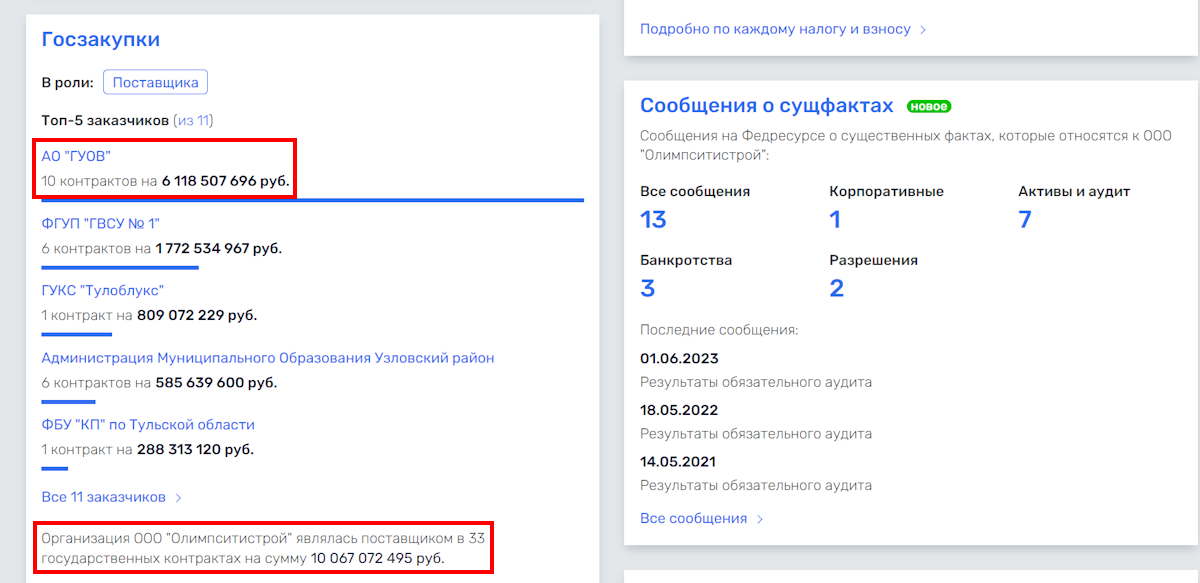The height and width of the screenshot is (583, 1200).
Task: Open the Госзакупки section heading
Action: coord(101,40)
